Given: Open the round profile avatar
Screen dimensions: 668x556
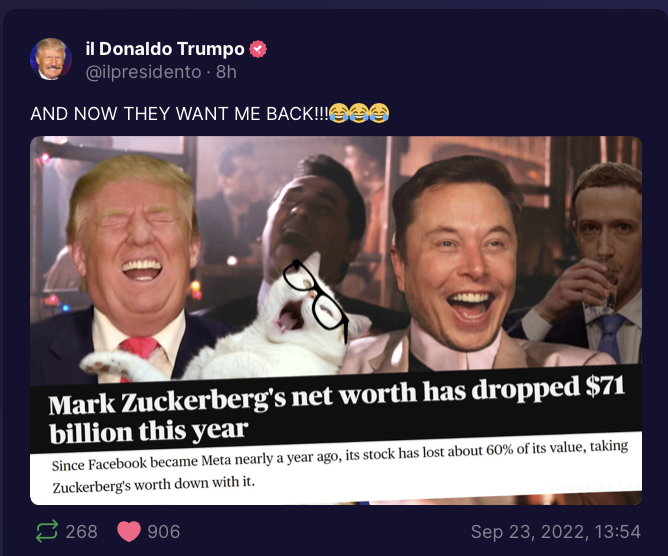Looking at the screenshot, I should coord(51,59).
